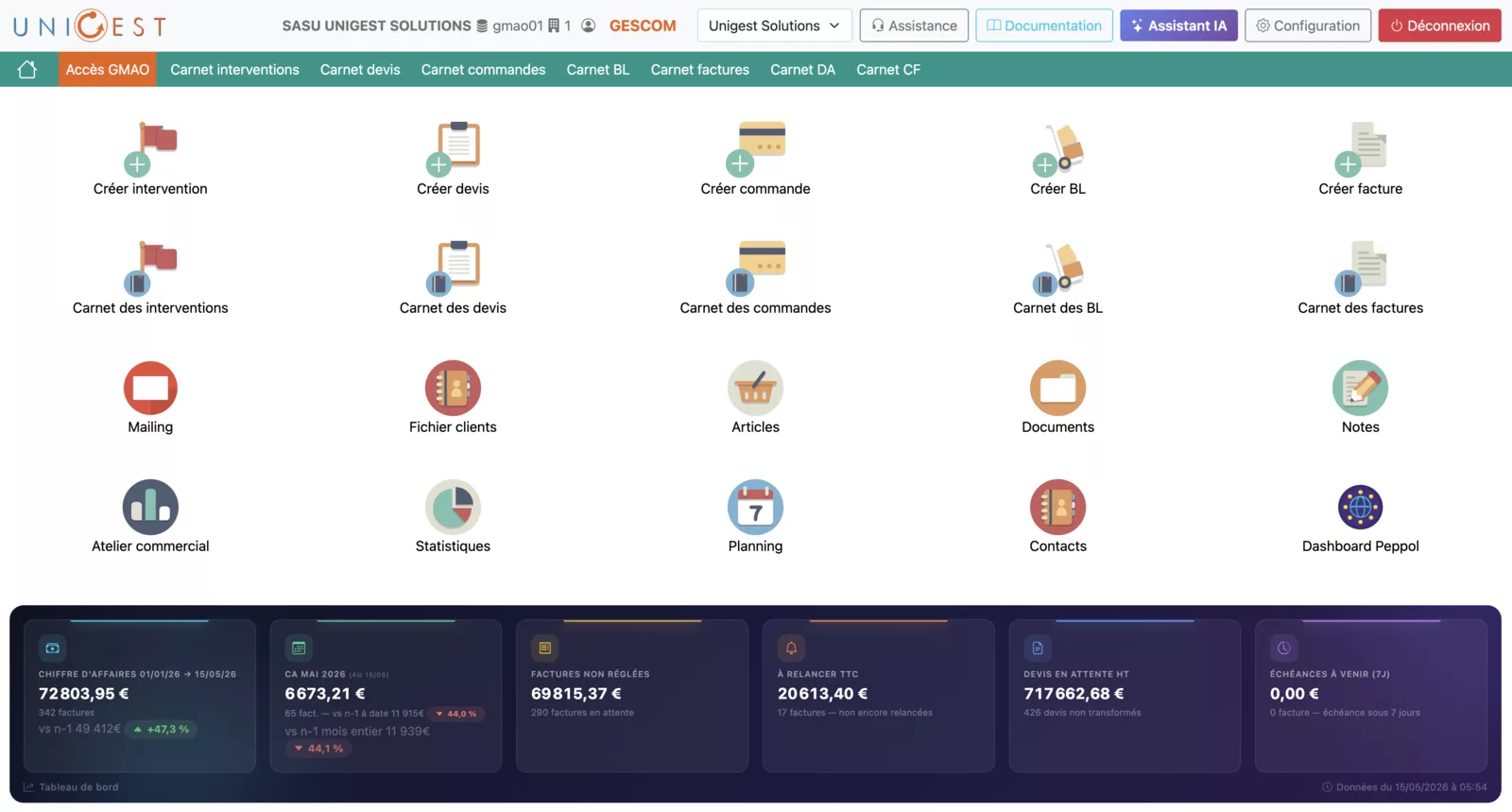
Task: Open the Créer devis clipboard icon
Action: [x=454, y=148]
